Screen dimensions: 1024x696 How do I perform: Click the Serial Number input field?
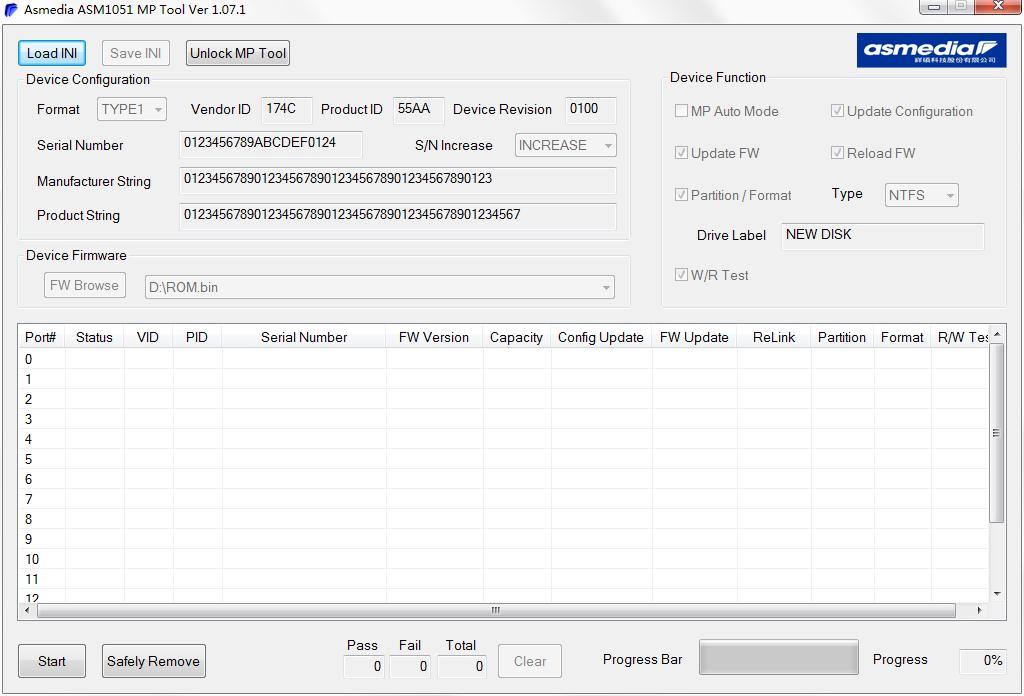pyautogui.click(x=270, y=144)
